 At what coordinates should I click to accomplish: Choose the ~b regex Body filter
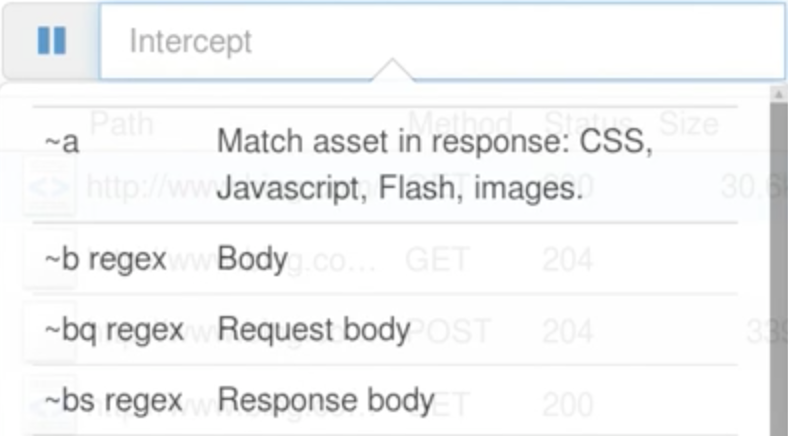[385, 259]
